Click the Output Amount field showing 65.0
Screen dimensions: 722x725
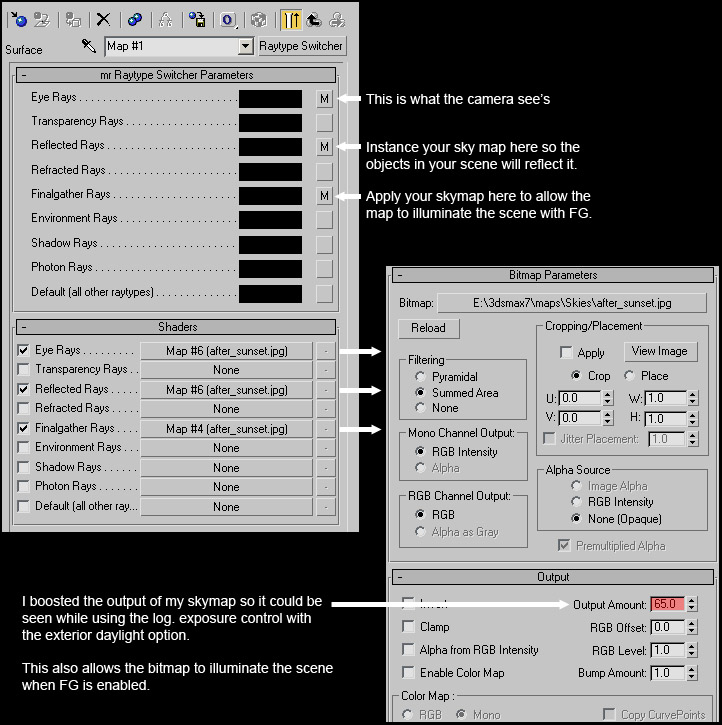667,604
